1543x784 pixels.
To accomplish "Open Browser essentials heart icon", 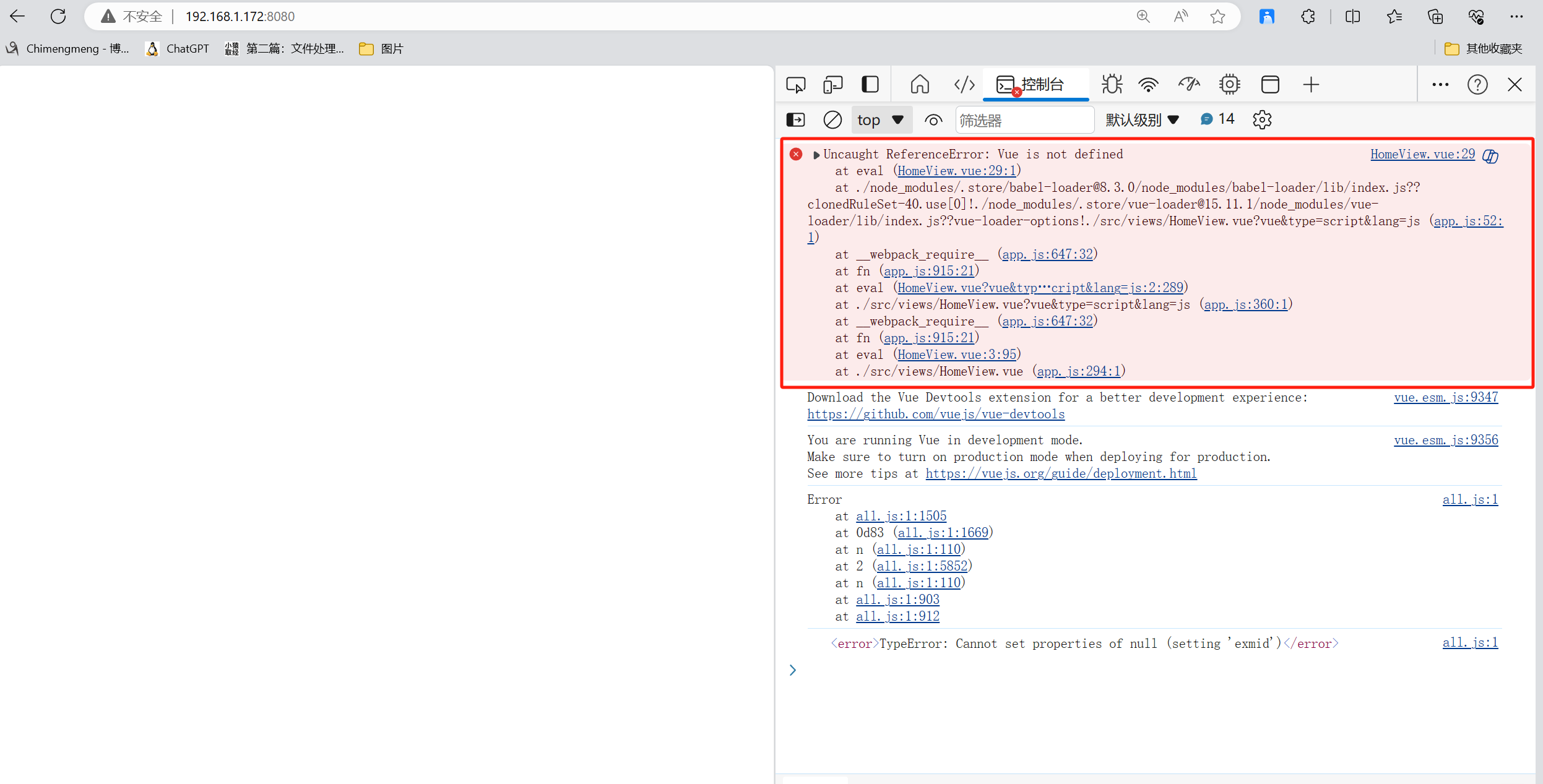I will click(1476, 17).
